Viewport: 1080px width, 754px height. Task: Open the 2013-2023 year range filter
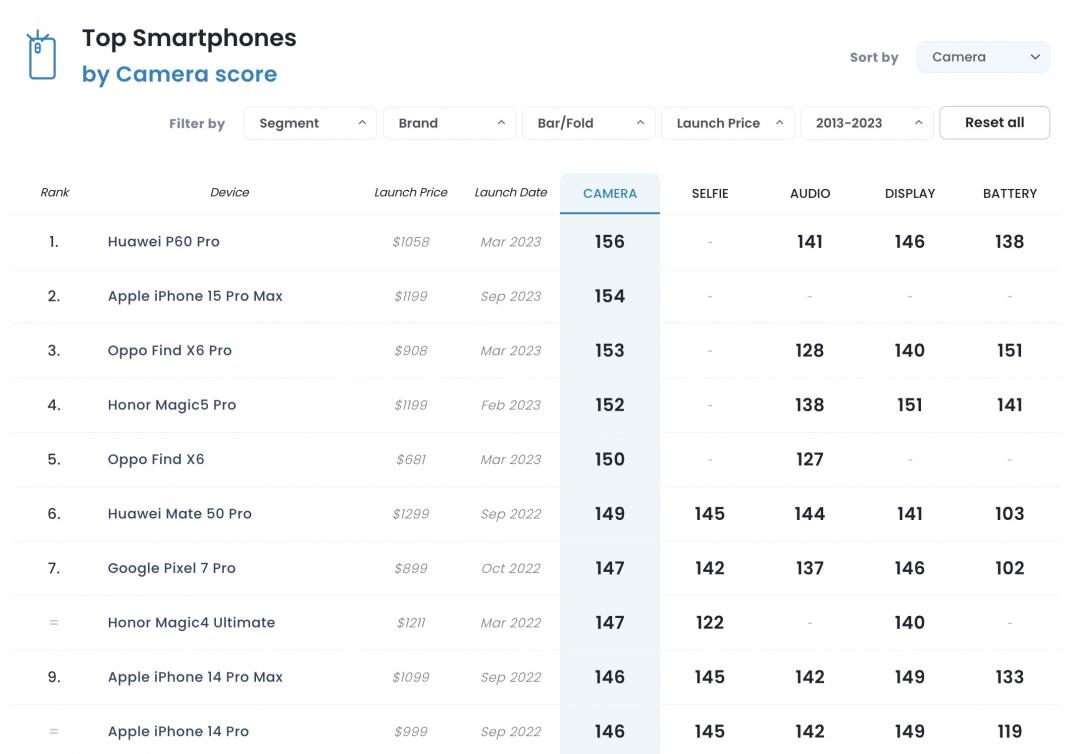tap(866, 123)
